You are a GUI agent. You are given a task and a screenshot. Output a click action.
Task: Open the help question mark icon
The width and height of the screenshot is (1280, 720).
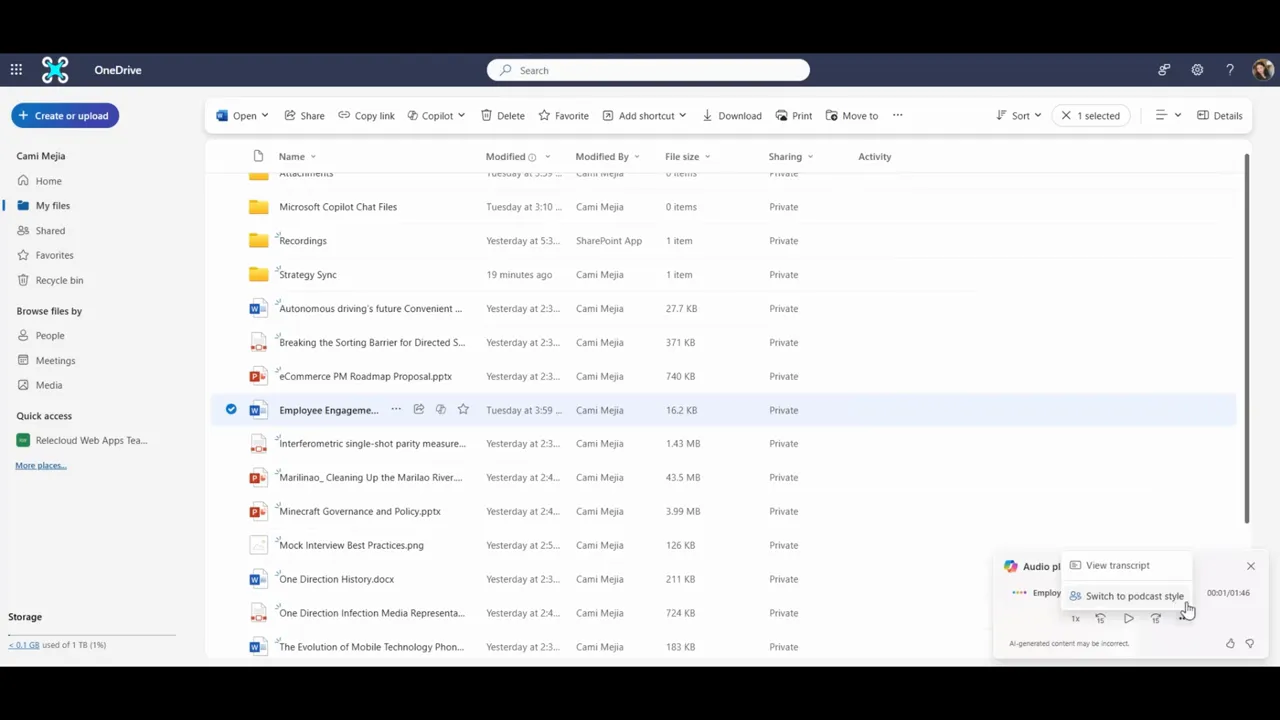pyautogui.click(x=1230, y=70)
